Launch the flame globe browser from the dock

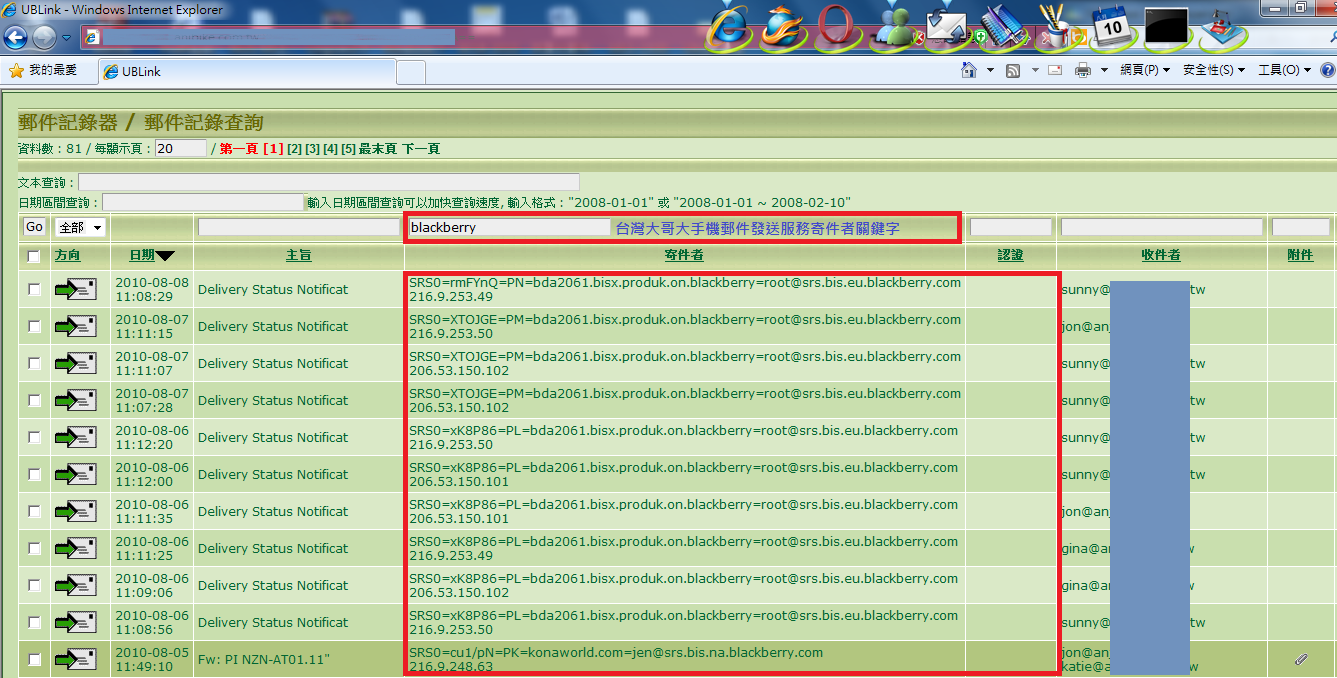[x=785, y=27]
